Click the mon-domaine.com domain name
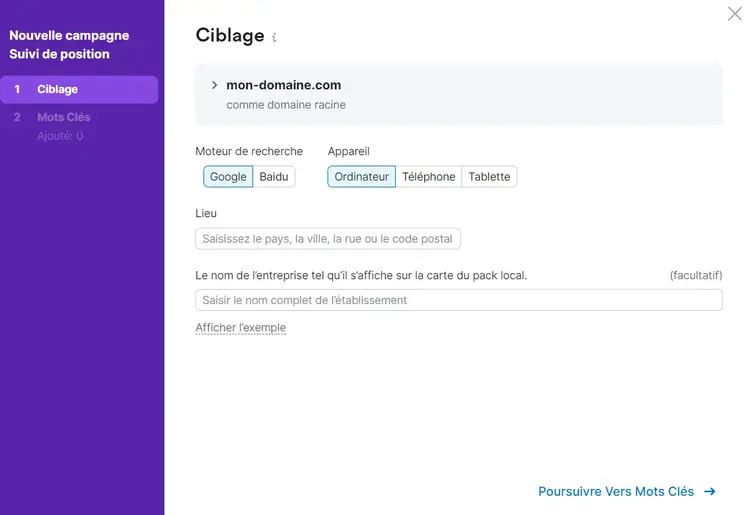Image resolution: width=750 pixels, height=515 pixels. pos(284,85)
